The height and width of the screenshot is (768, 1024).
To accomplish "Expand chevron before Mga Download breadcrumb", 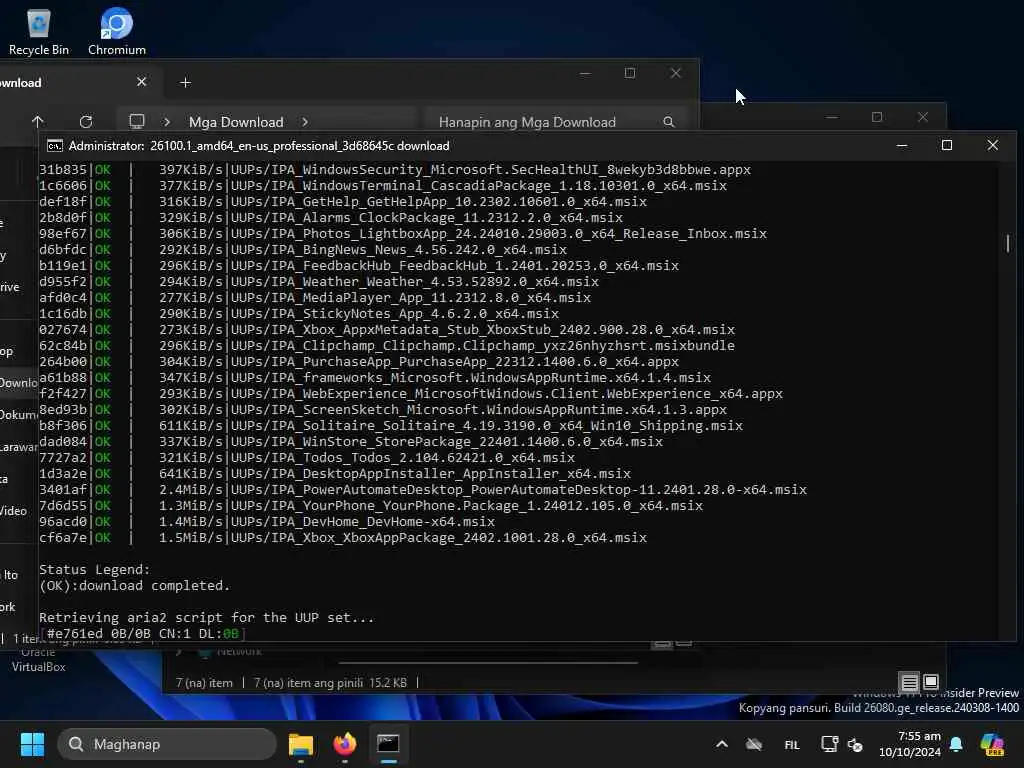I will coord(167,121).
